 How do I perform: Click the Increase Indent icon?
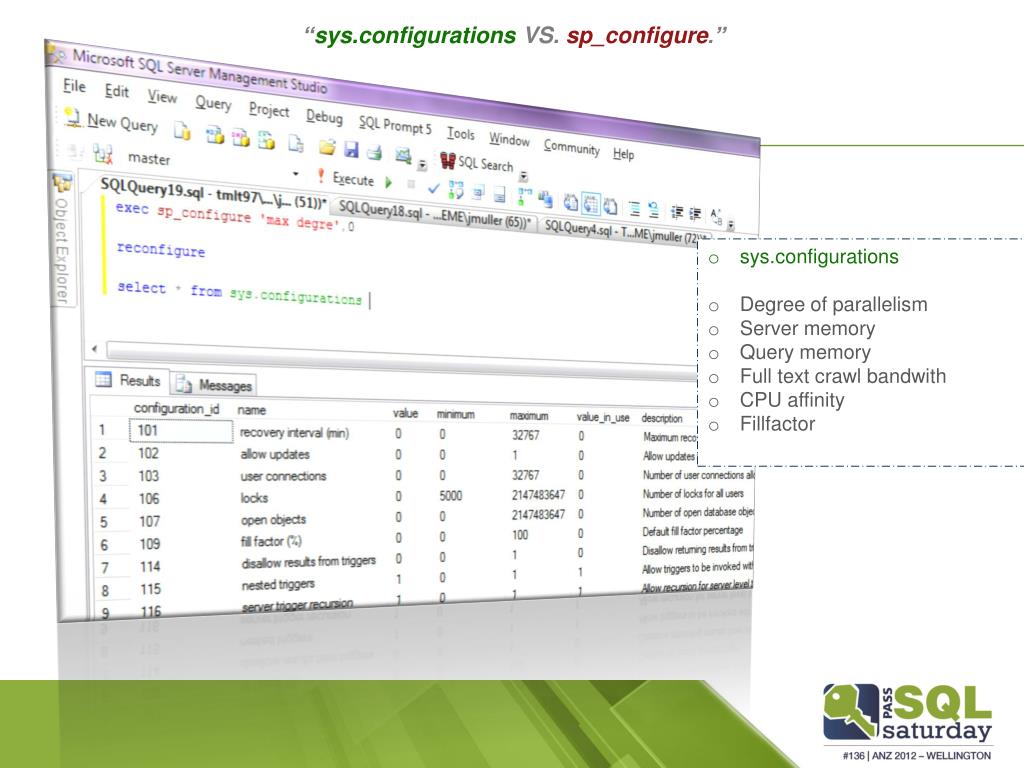click(x=696, y=214)
